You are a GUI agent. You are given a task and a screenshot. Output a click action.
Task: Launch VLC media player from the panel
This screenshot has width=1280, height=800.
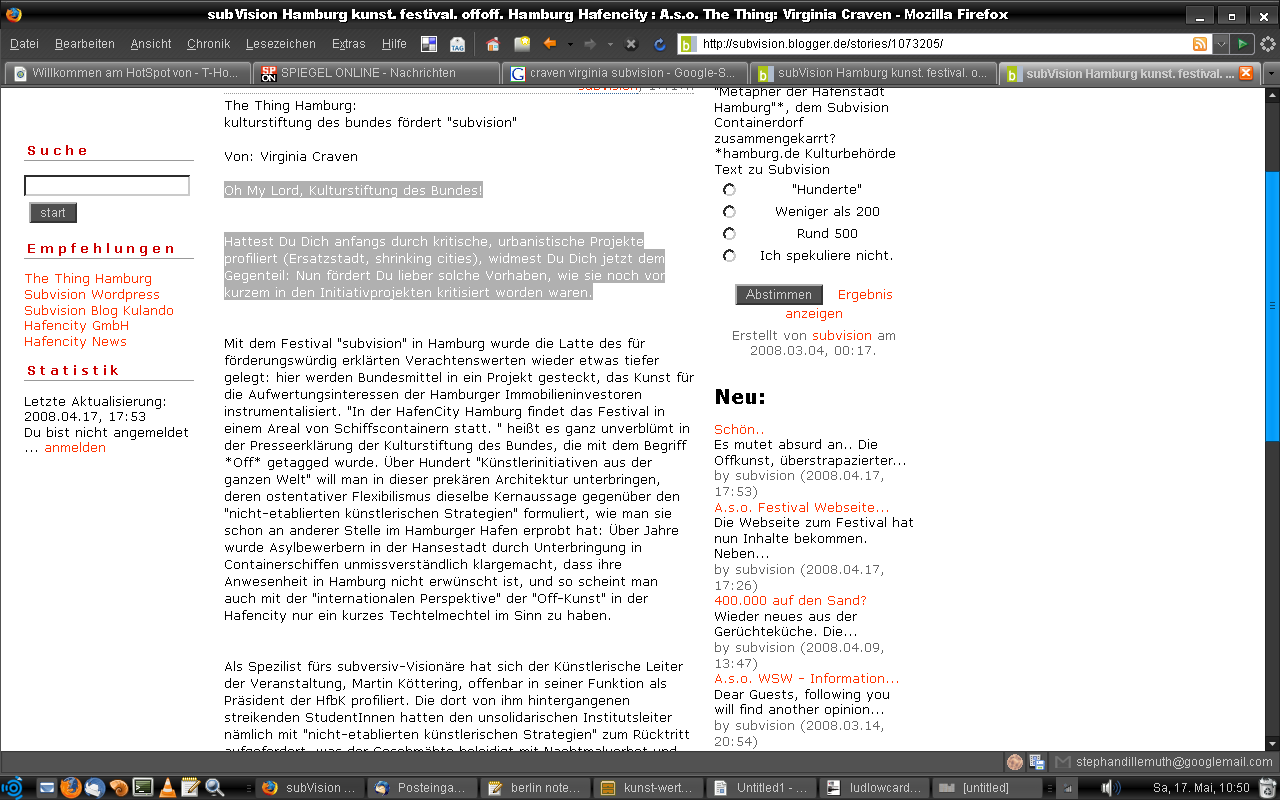(167, 787)
